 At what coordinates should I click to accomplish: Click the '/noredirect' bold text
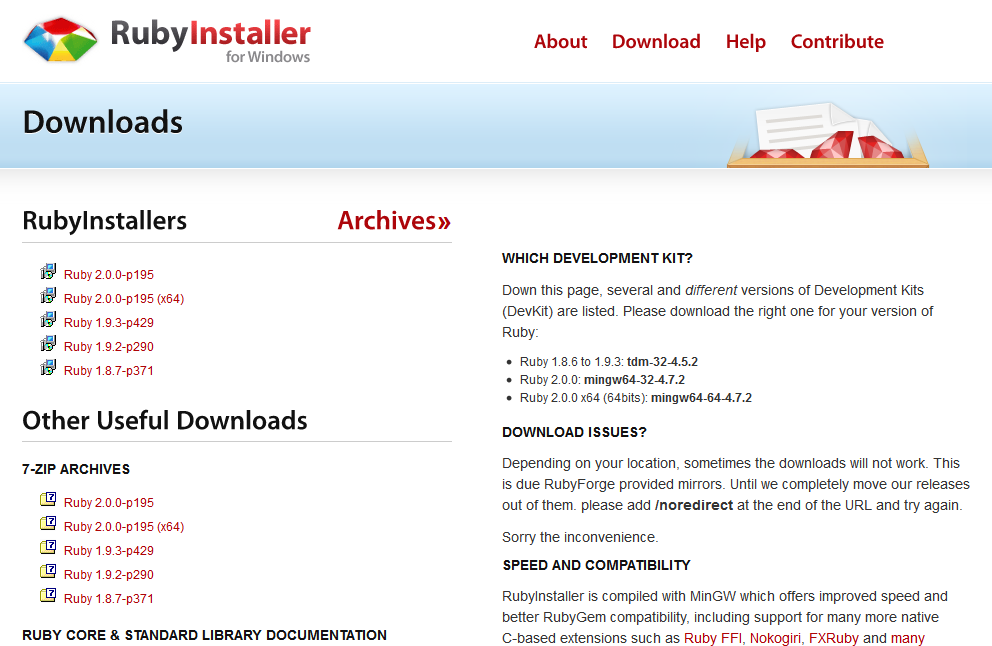coord(694,505)
